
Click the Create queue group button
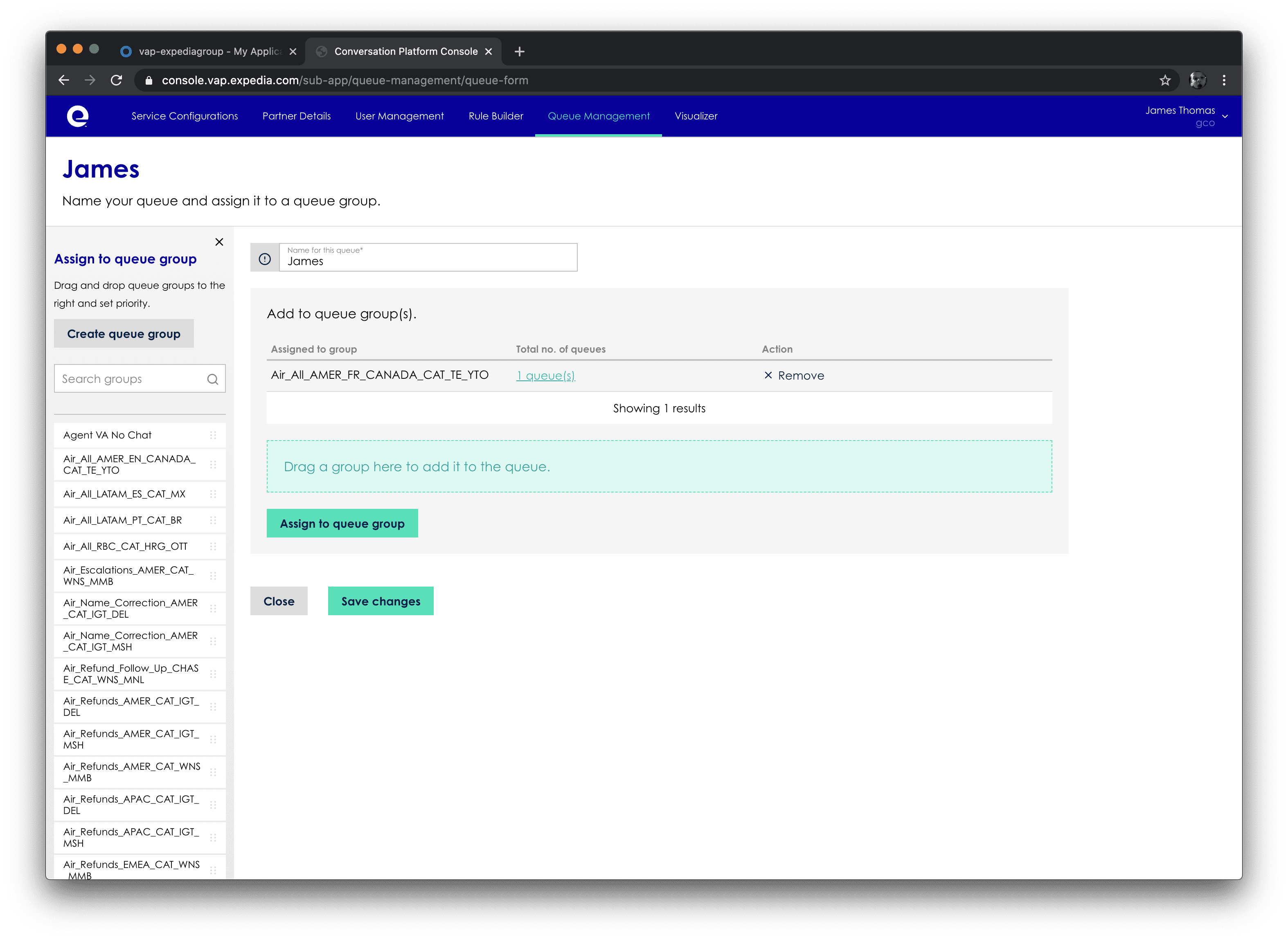coord(124,333)
